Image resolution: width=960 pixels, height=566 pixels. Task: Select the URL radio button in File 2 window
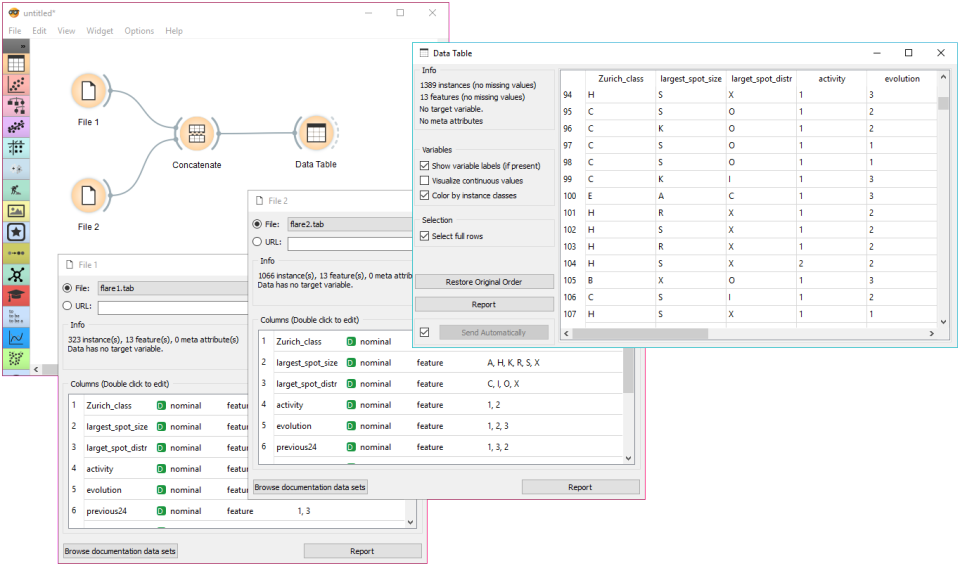(x=257, y=242)
